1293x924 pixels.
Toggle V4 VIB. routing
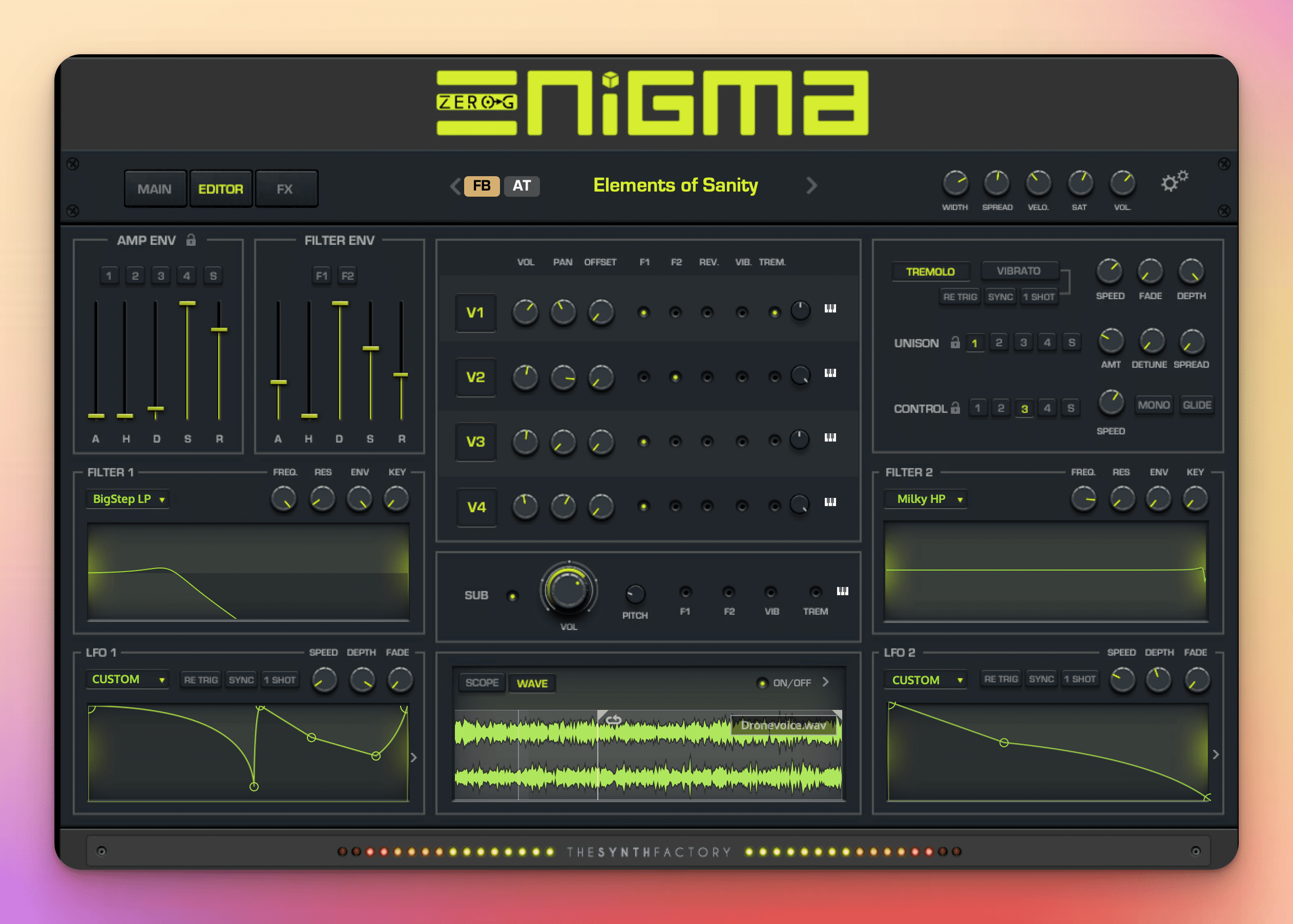tap(742, 506)
